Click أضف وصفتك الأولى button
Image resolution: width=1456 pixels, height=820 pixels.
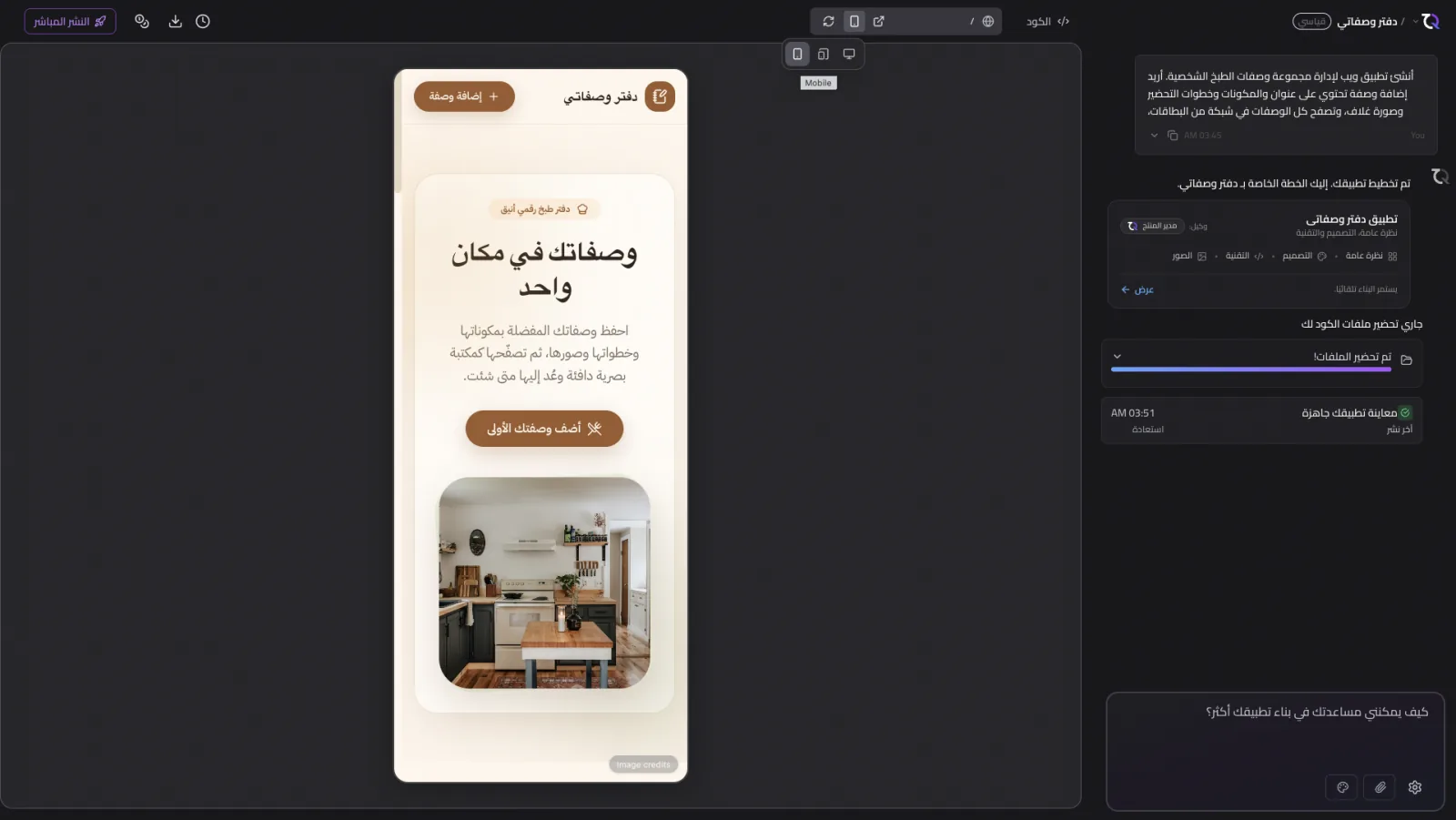pyautogui.click(x=544, y=429)
